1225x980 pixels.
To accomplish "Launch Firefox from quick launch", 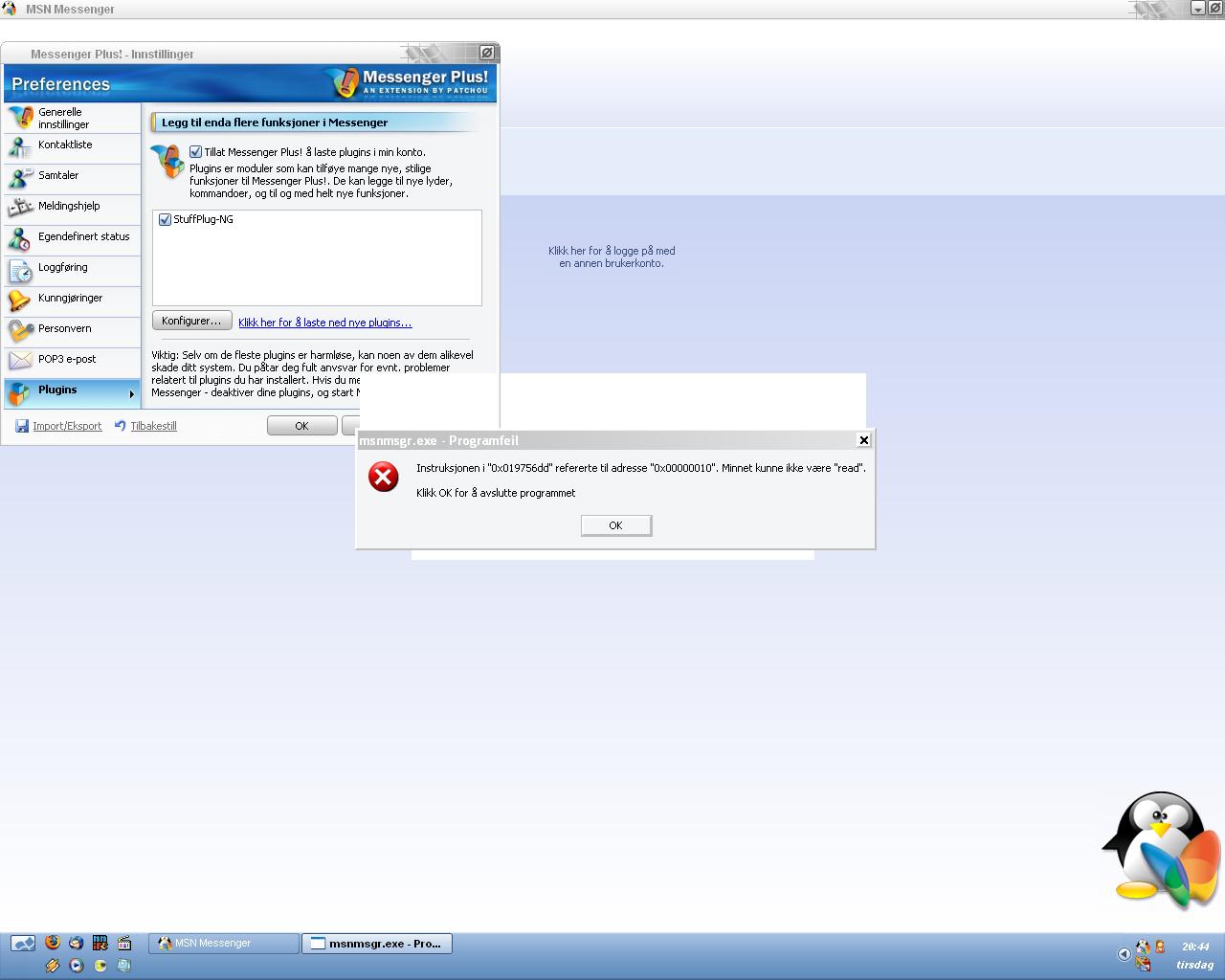I will tap(52, 943).
